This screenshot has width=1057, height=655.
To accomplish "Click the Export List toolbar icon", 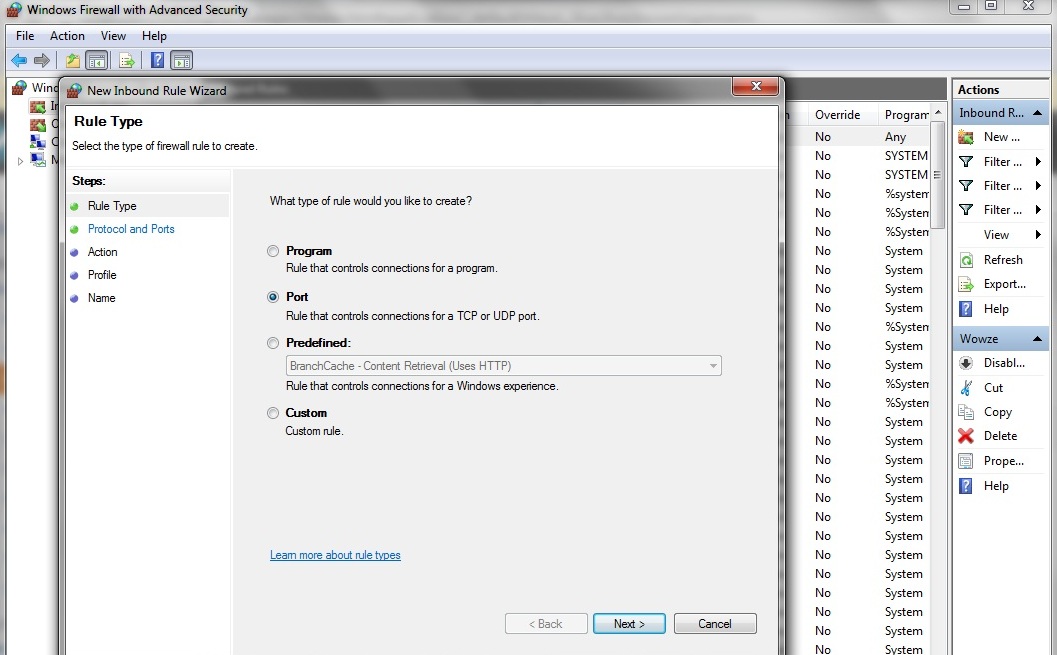I will (127, 61).
